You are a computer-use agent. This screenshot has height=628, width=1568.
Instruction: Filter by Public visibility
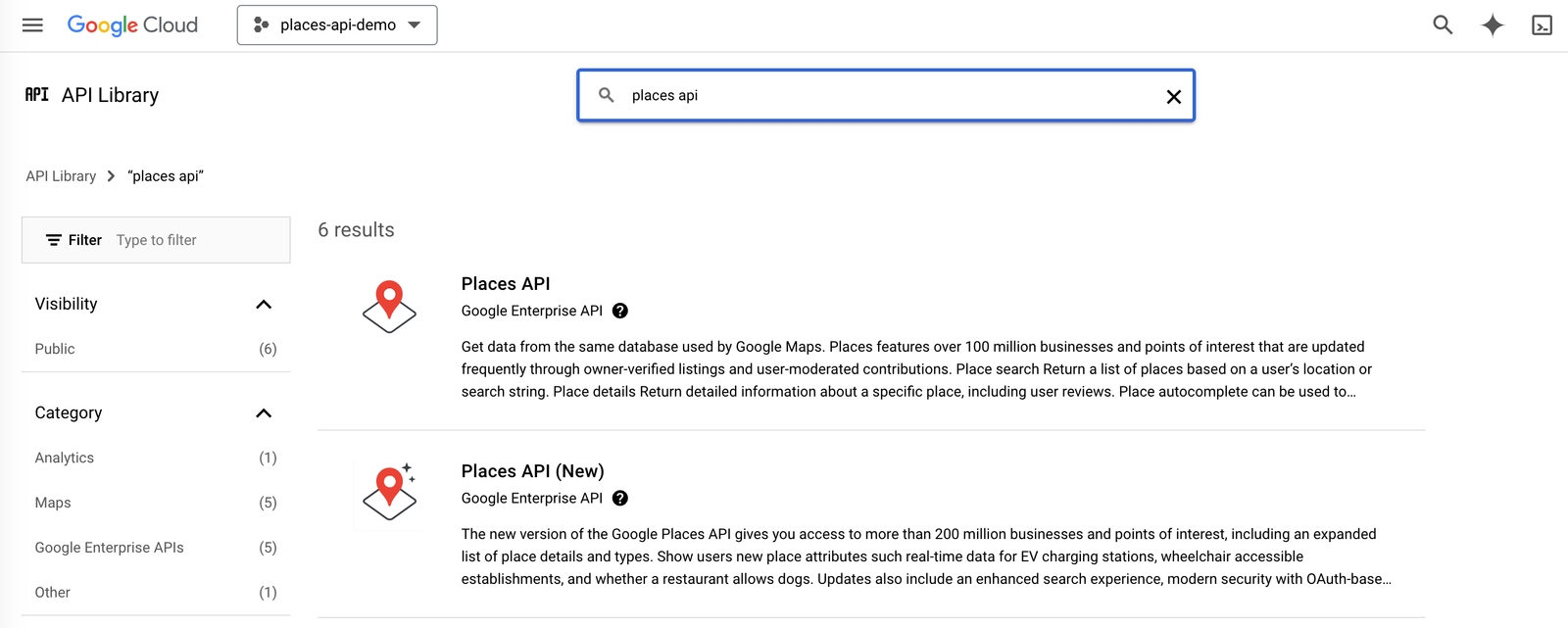click(x=55, y=349)
